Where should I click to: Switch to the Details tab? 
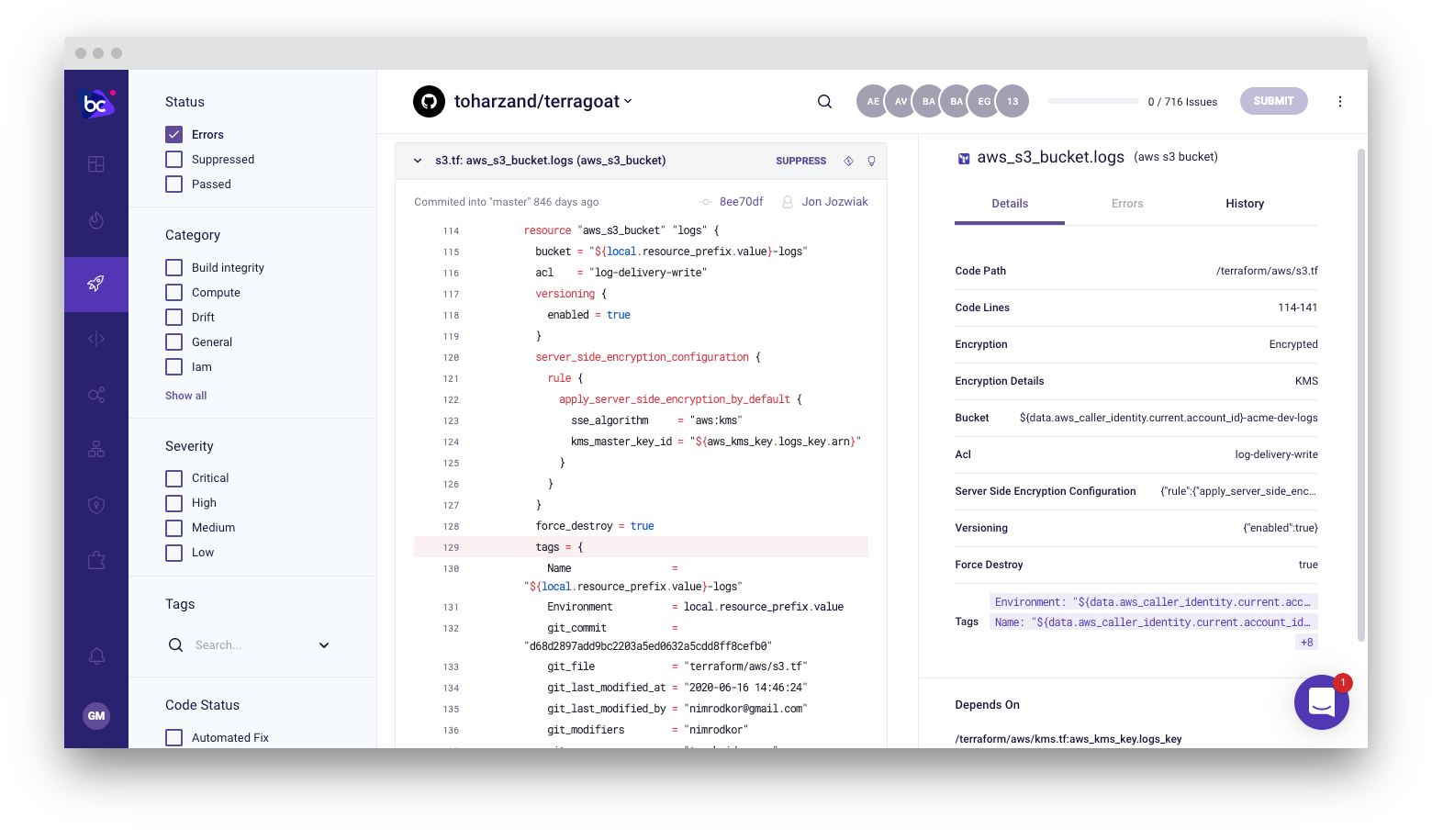[1010, 204]
